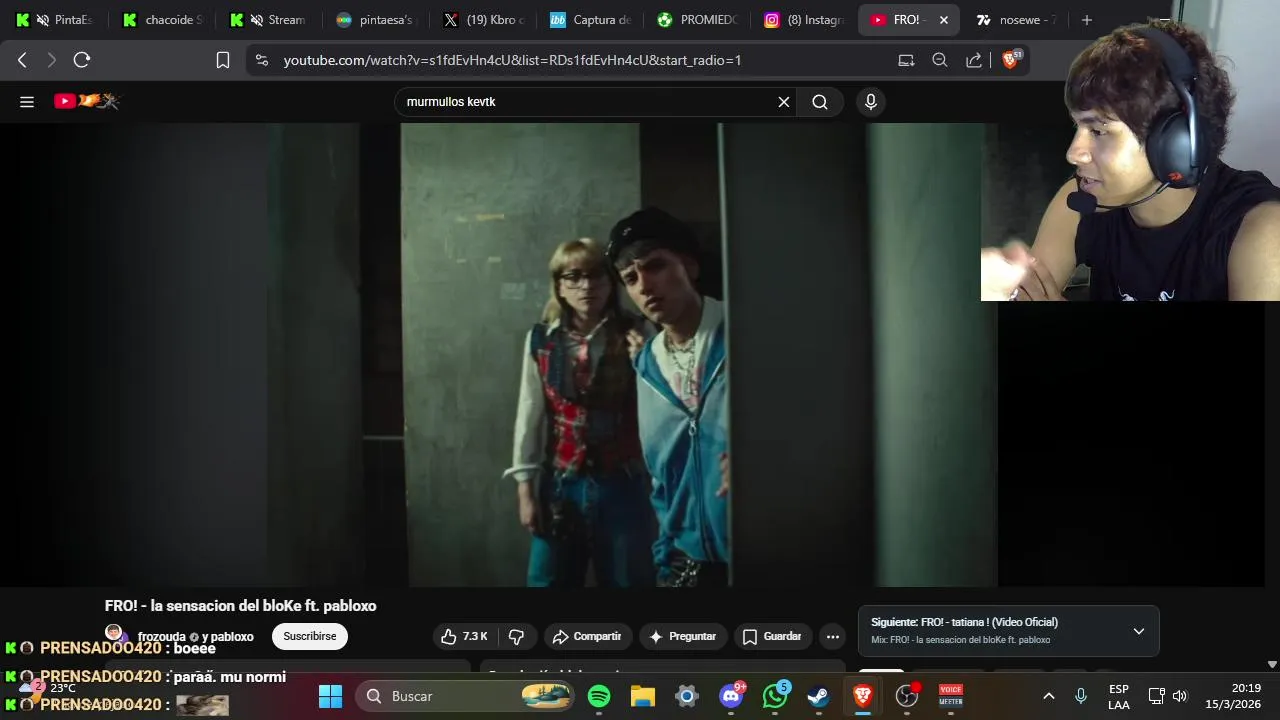The width and height of the screenshot is (1280, 720).
Task: Click the Windows taskbar Buscar box
Action: (465, 696)
